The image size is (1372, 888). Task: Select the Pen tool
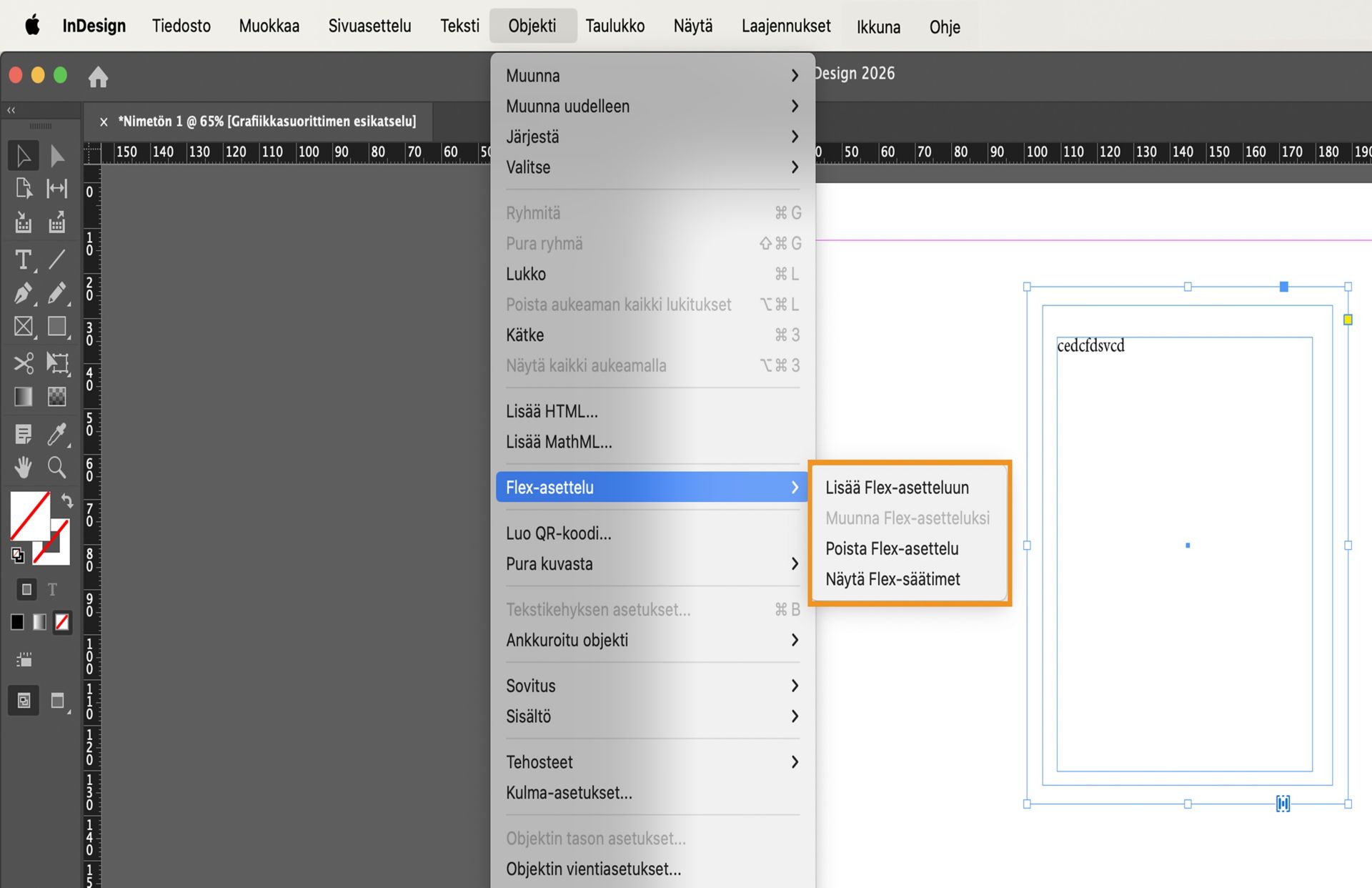[23, 293]
